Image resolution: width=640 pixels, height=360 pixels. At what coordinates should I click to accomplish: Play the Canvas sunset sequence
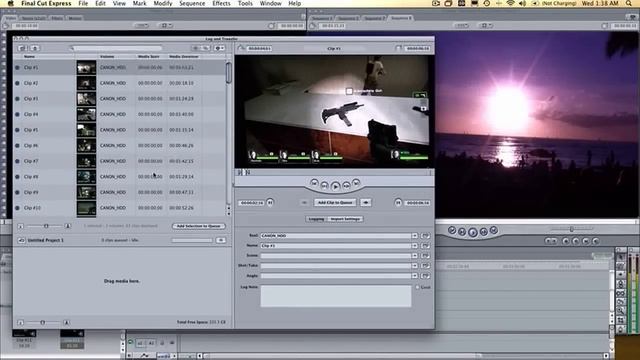473,232
